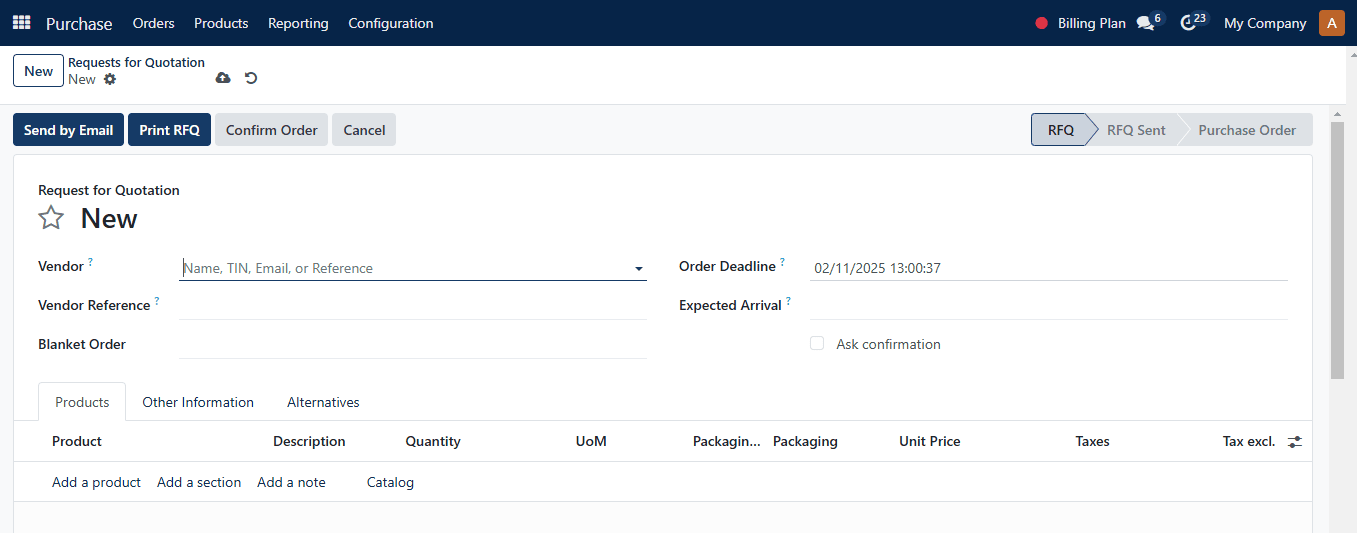The image size is (1357, 533).
Task: Click the Print RFQ button
Action: pos(169,130)
